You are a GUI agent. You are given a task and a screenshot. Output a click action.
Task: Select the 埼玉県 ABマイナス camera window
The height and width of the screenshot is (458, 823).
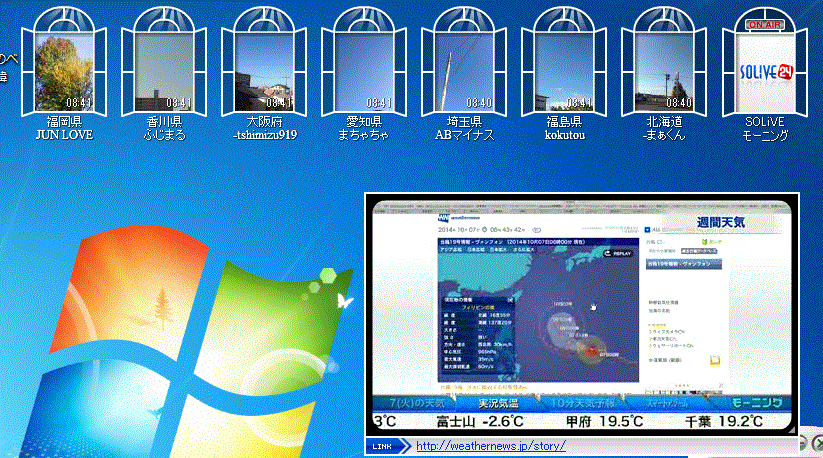(464, 71)
